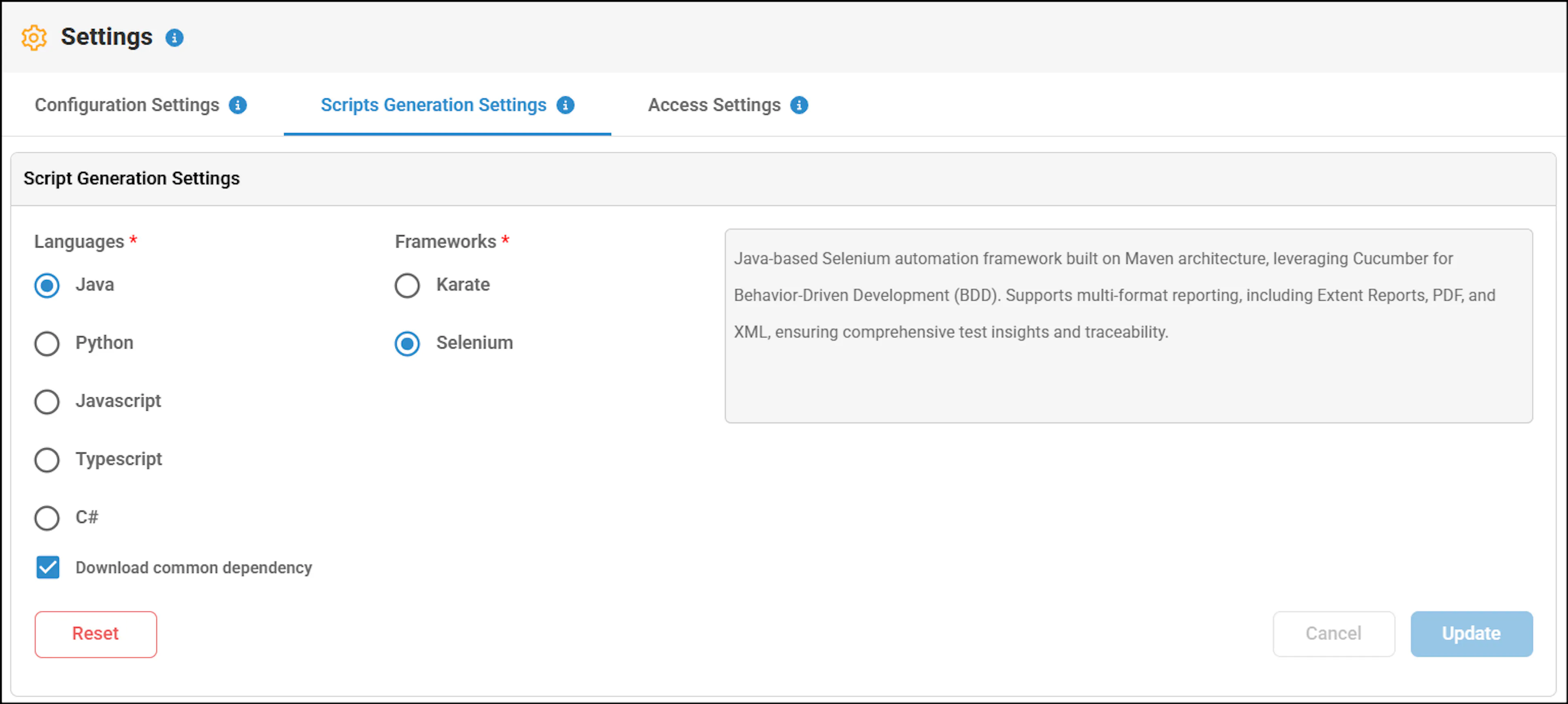Click info icon next to Settings title
The image size is (1568, 704).
coord(175,38)
